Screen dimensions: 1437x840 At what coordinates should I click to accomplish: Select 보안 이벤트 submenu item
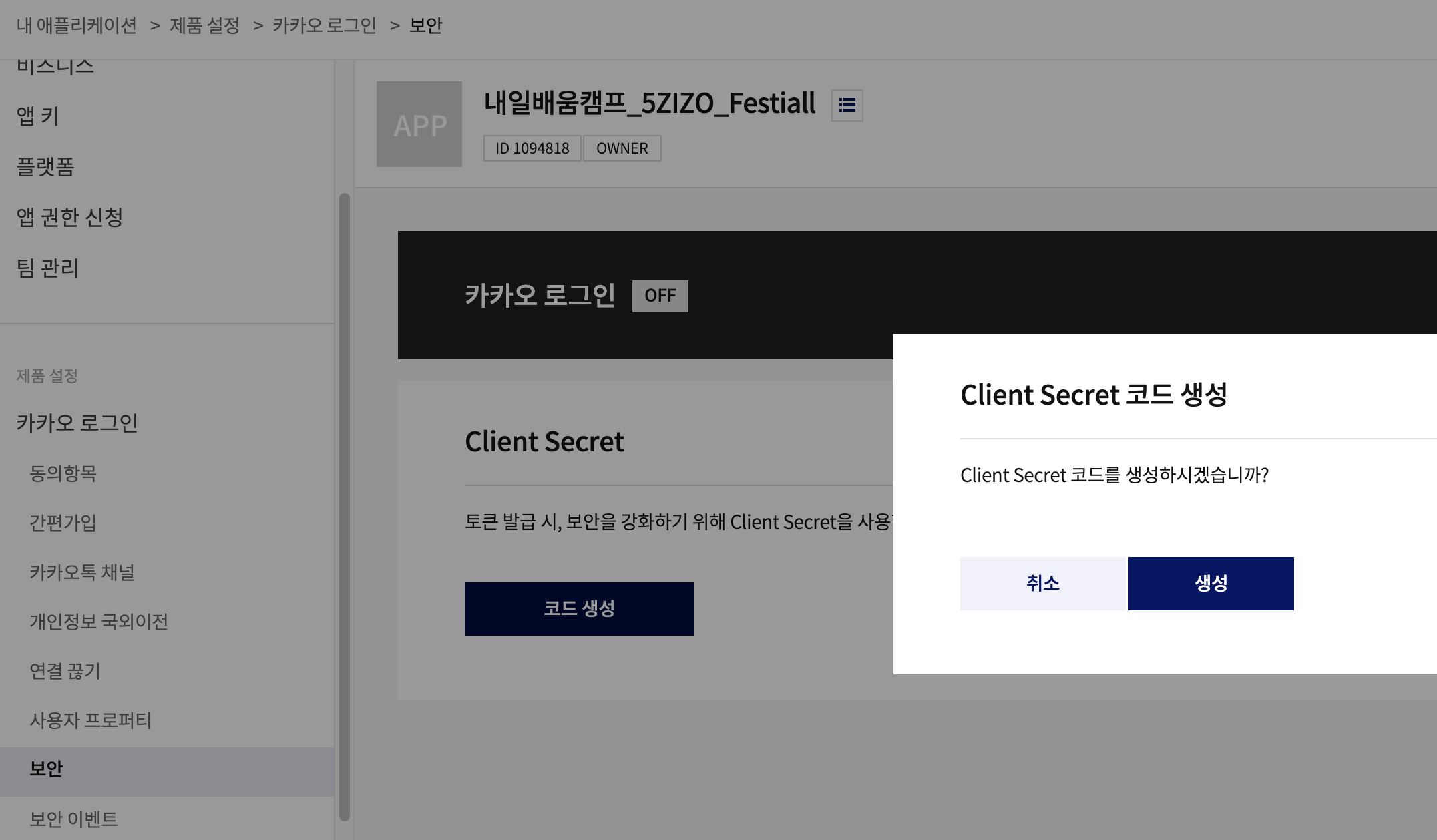tap(73, 819)
